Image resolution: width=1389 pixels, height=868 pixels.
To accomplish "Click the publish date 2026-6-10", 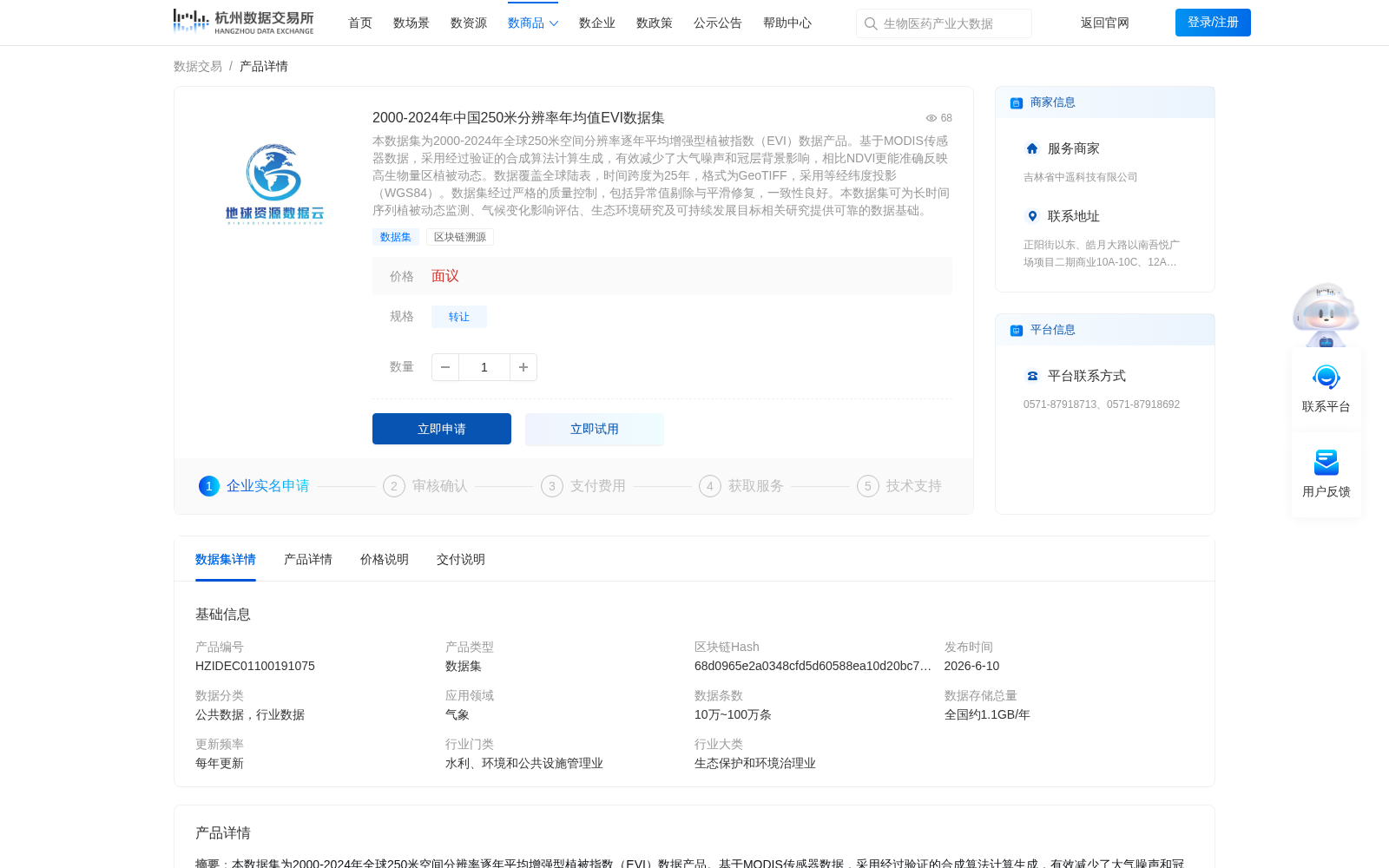I will click(x=971, y=666).
